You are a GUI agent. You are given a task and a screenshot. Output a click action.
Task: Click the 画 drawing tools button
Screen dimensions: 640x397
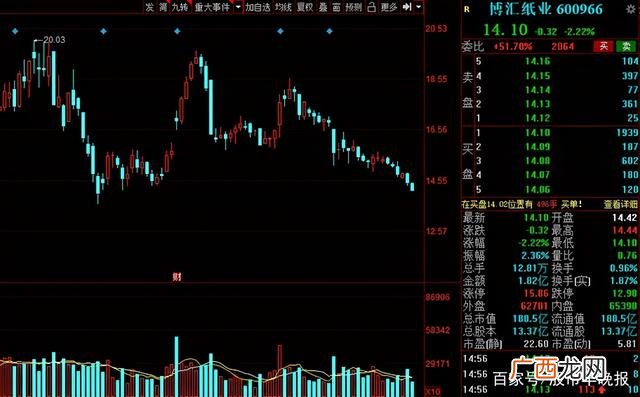click(336, 7)
